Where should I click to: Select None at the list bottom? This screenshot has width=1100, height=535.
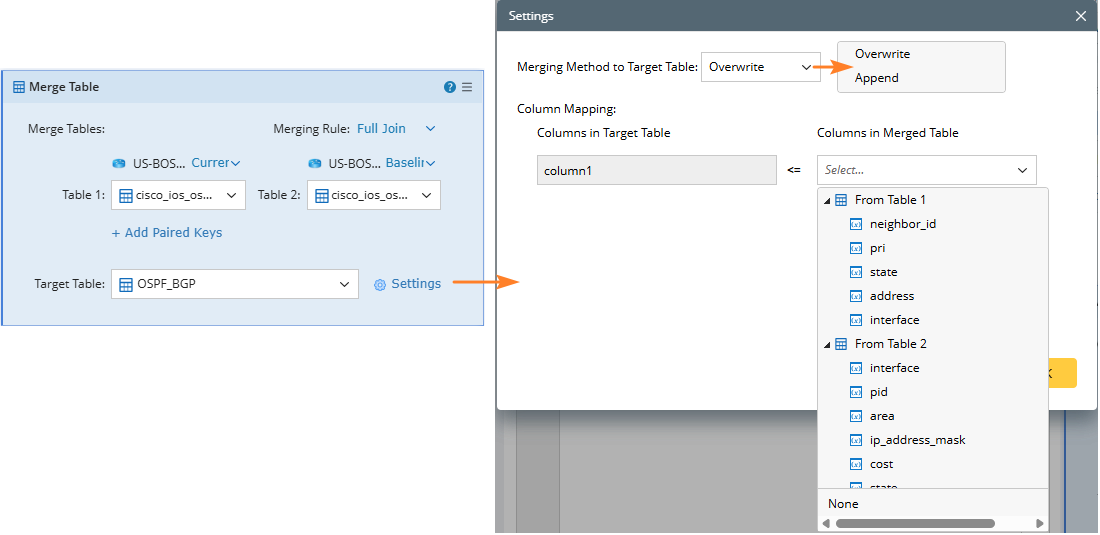click(843, 504)
